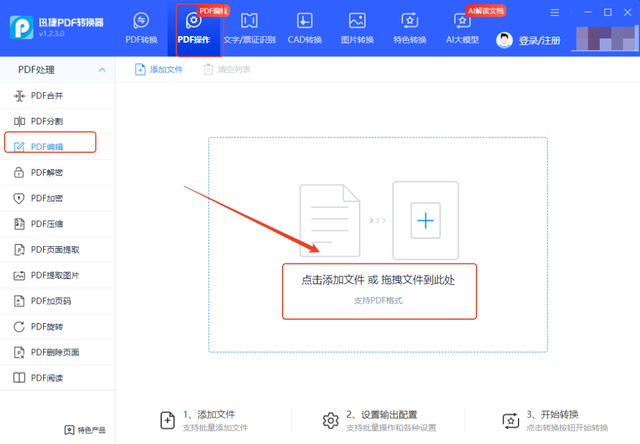Click the 添加文件 button
Image resolution: width=640 pixels, height=444 pixels.
point(158,69)
